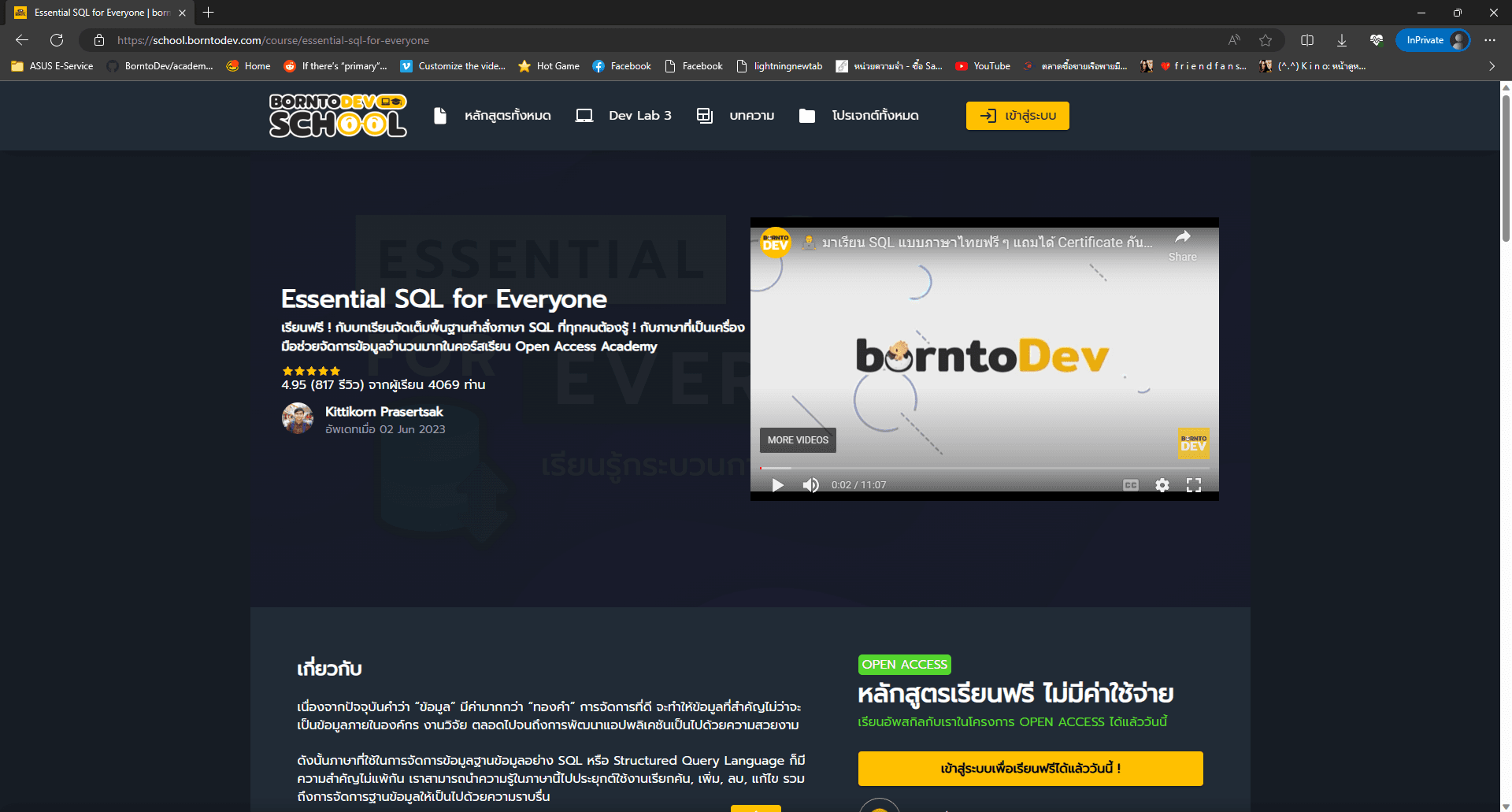Open the browser split screen icon
Viewport: 1512px width, 812px height.
[1307, 40]
